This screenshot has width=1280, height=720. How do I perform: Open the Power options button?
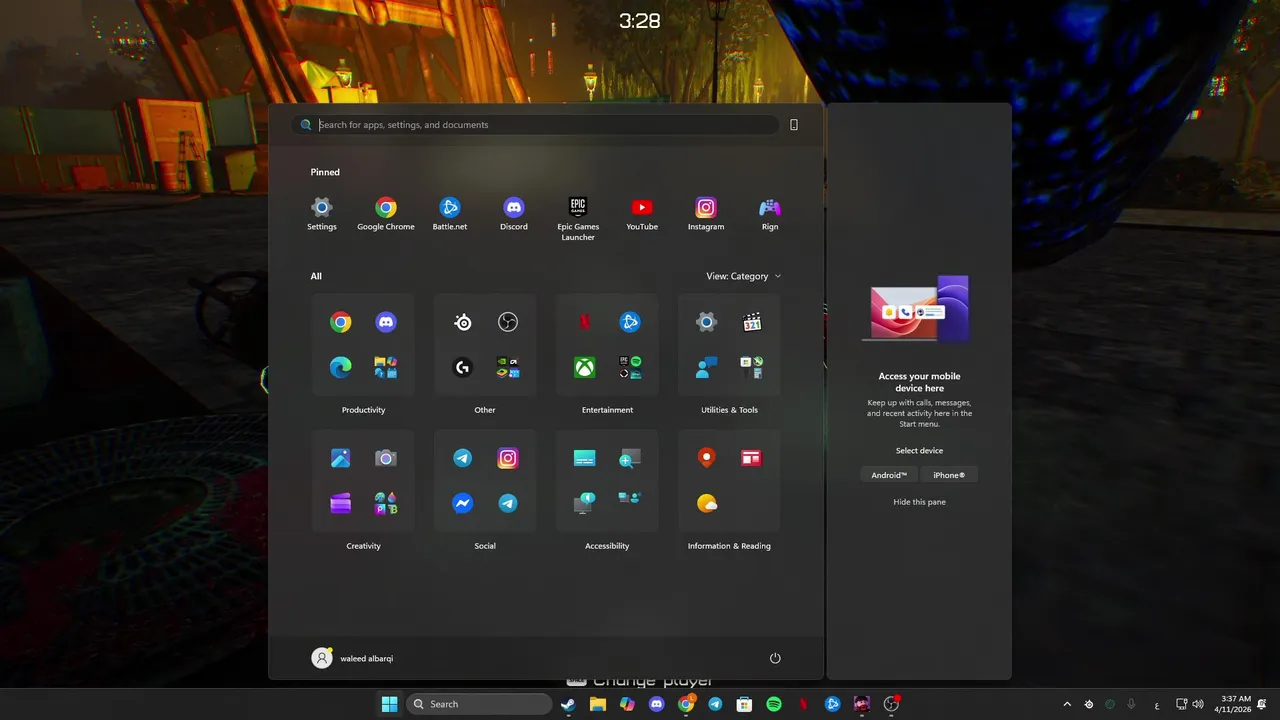(775, 658)
